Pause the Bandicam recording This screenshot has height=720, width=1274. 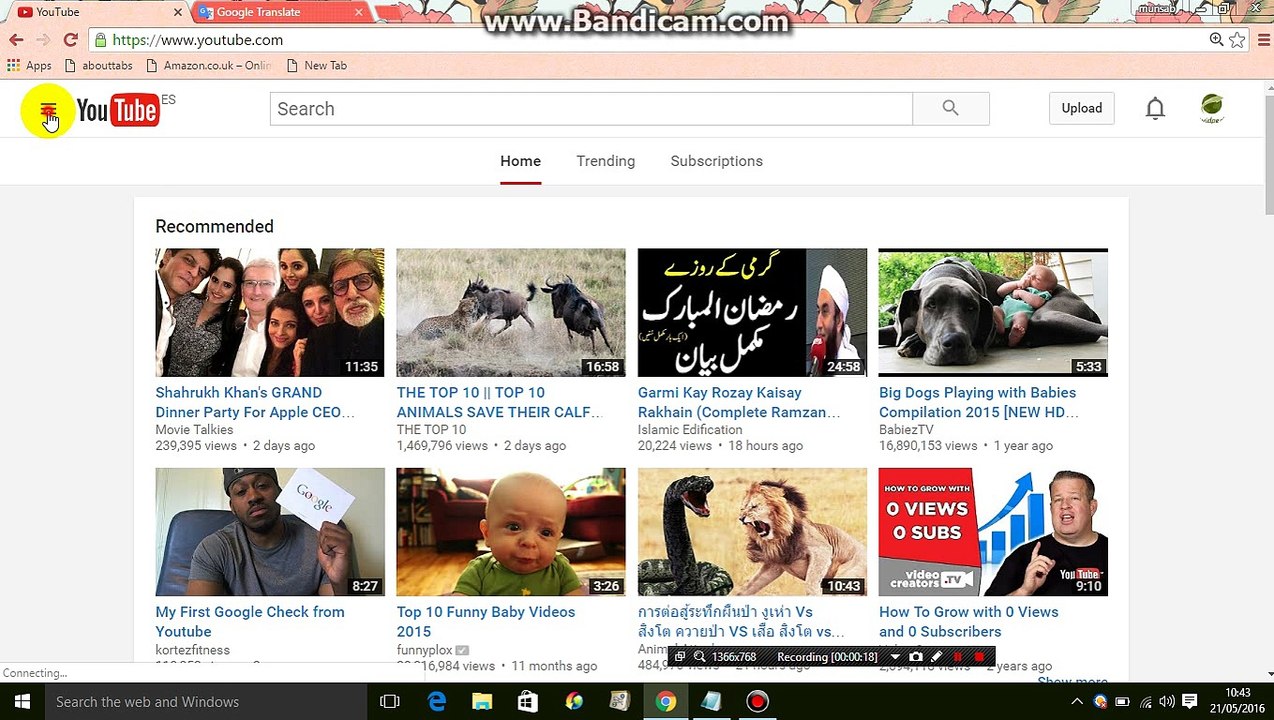point(958,657)
